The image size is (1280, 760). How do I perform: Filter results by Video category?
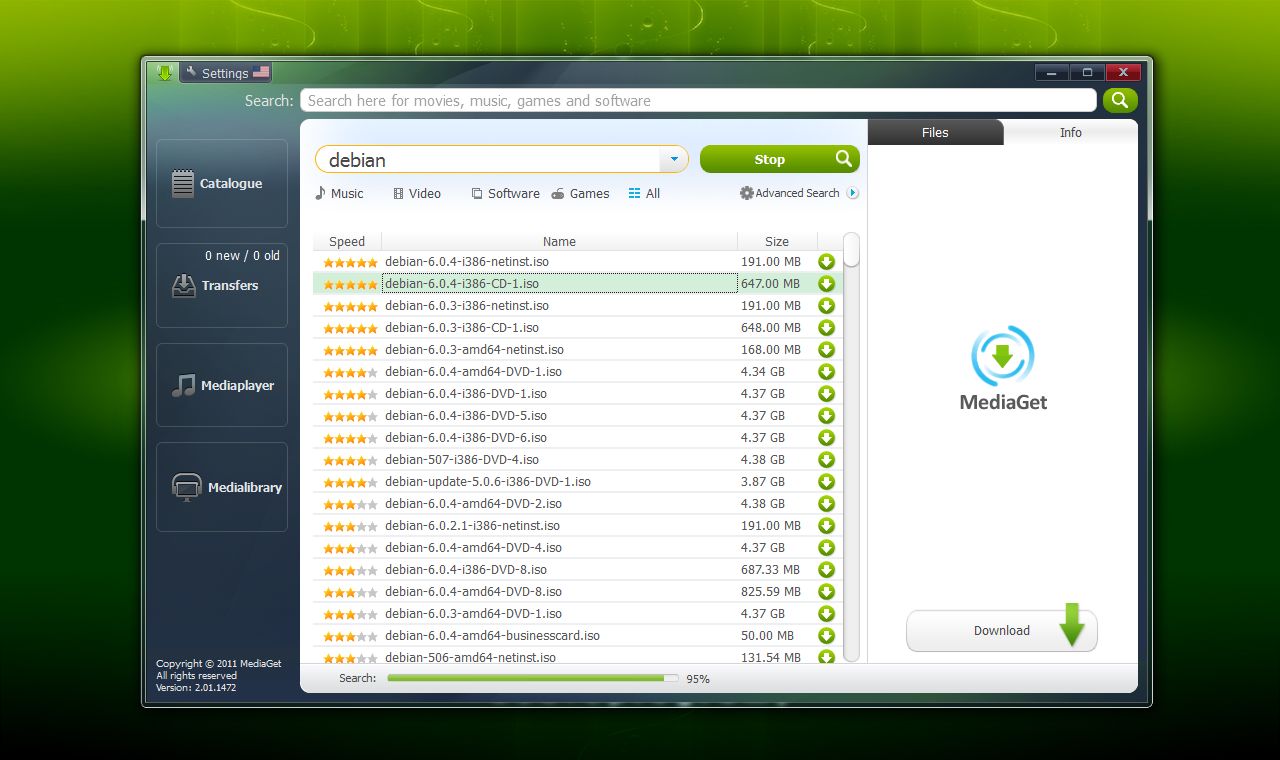tap(417, 193)
